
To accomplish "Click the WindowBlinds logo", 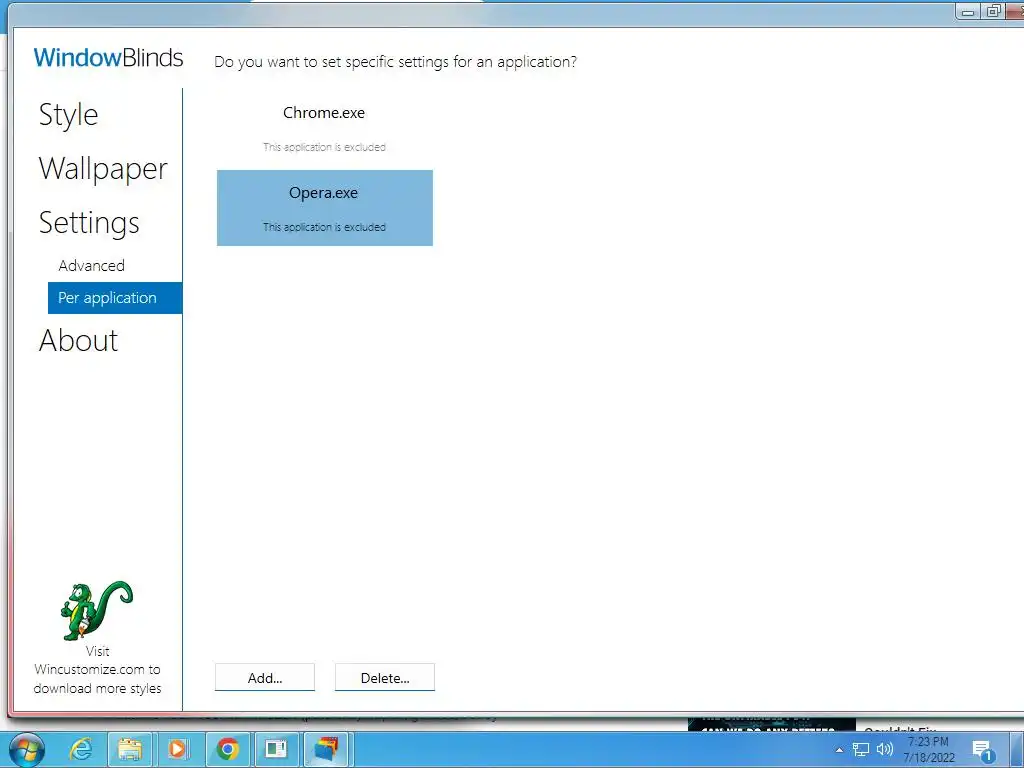I will point(108,57).
